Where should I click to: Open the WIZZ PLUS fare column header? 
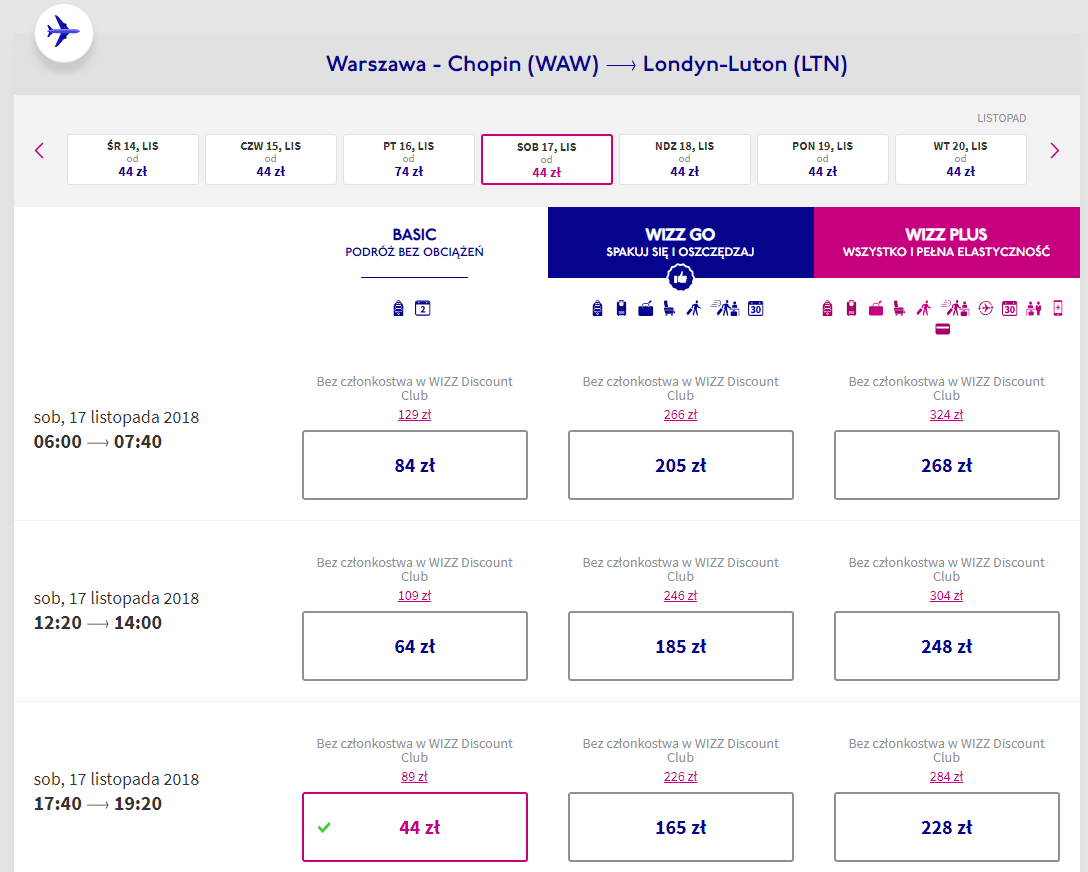[x=946, y=242]
